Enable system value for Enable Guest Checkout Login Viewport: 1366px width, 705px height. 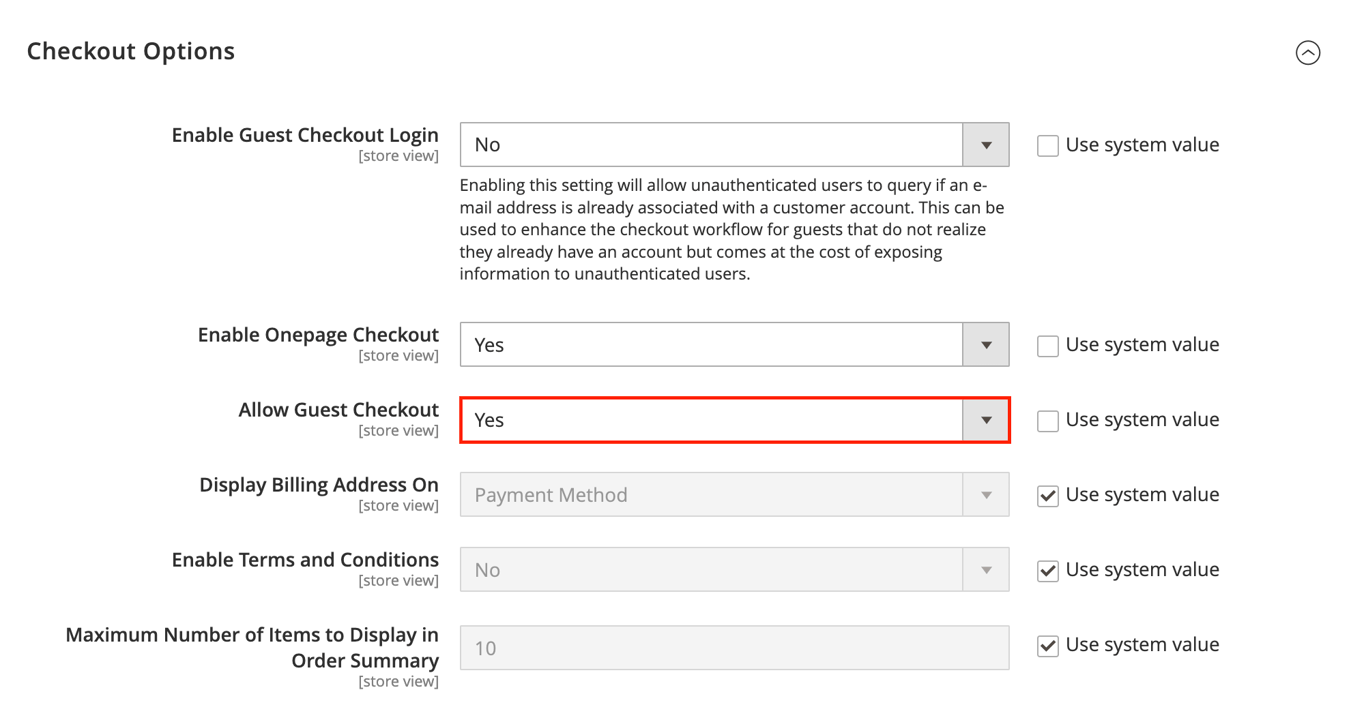point(1047,144)
